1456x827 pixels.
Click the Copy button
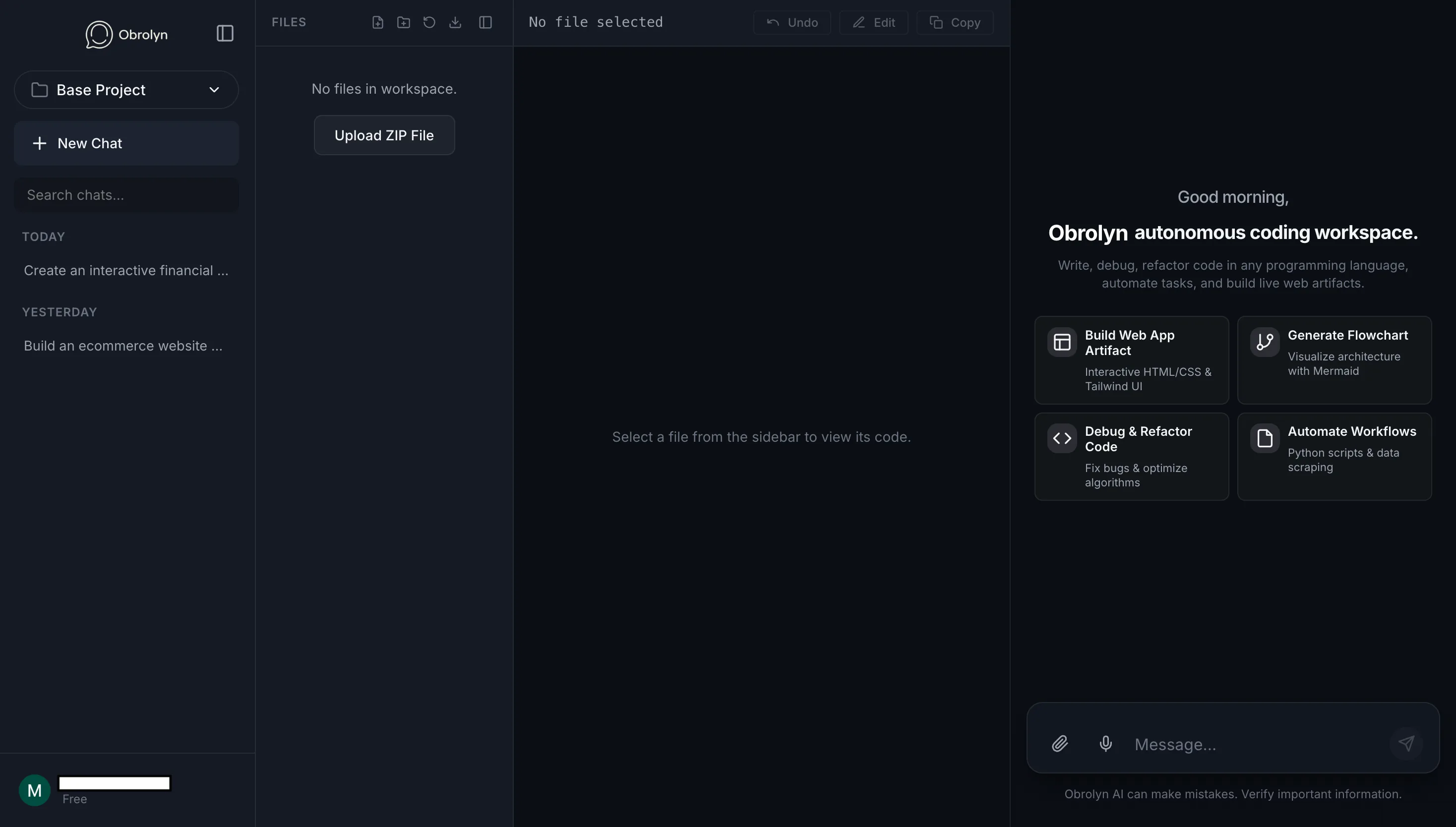[x=954, y=23]
